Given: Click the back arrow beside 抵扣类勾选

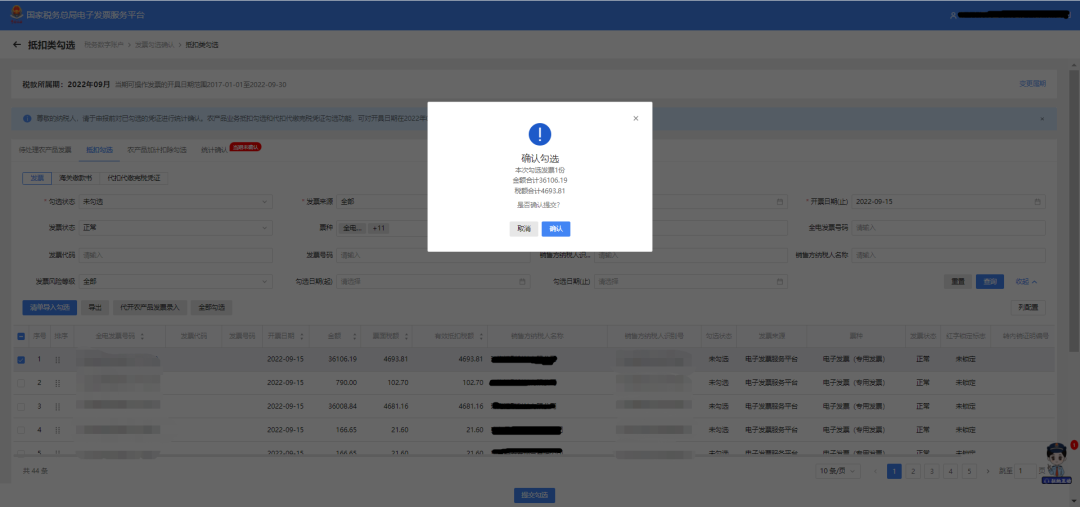Looking at the screenshot, I should click(x=17, y=45).
